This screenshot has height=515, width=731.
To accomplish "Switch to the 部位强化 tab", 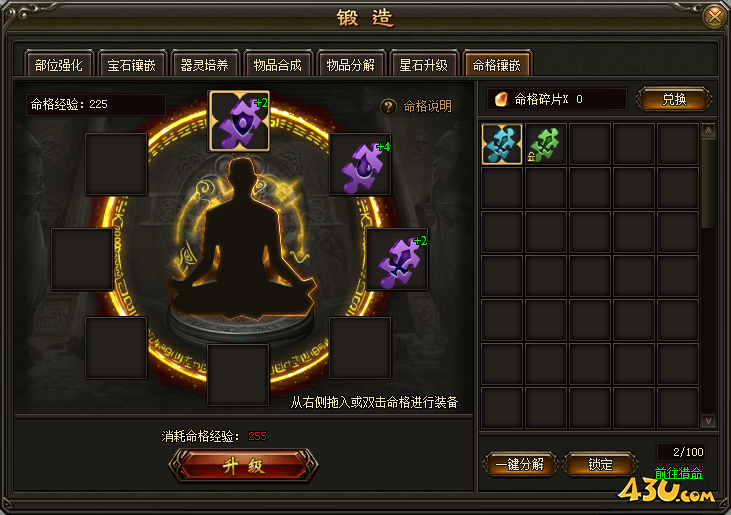I will 59,64.
